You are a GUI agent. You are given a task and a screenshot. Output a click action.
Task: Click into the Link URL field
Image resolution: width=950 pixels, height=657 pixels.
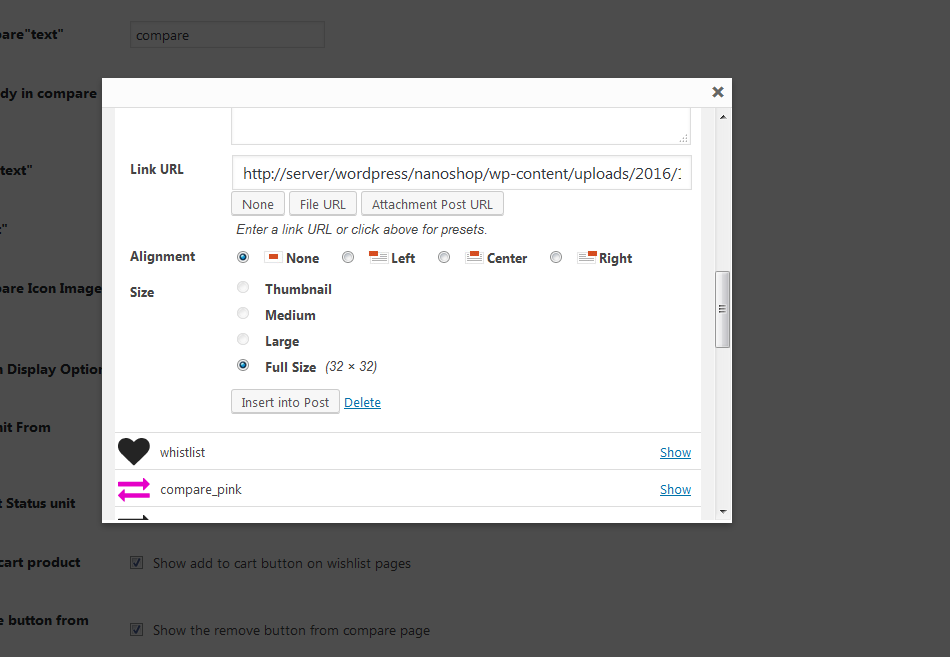tap(461, 173)
